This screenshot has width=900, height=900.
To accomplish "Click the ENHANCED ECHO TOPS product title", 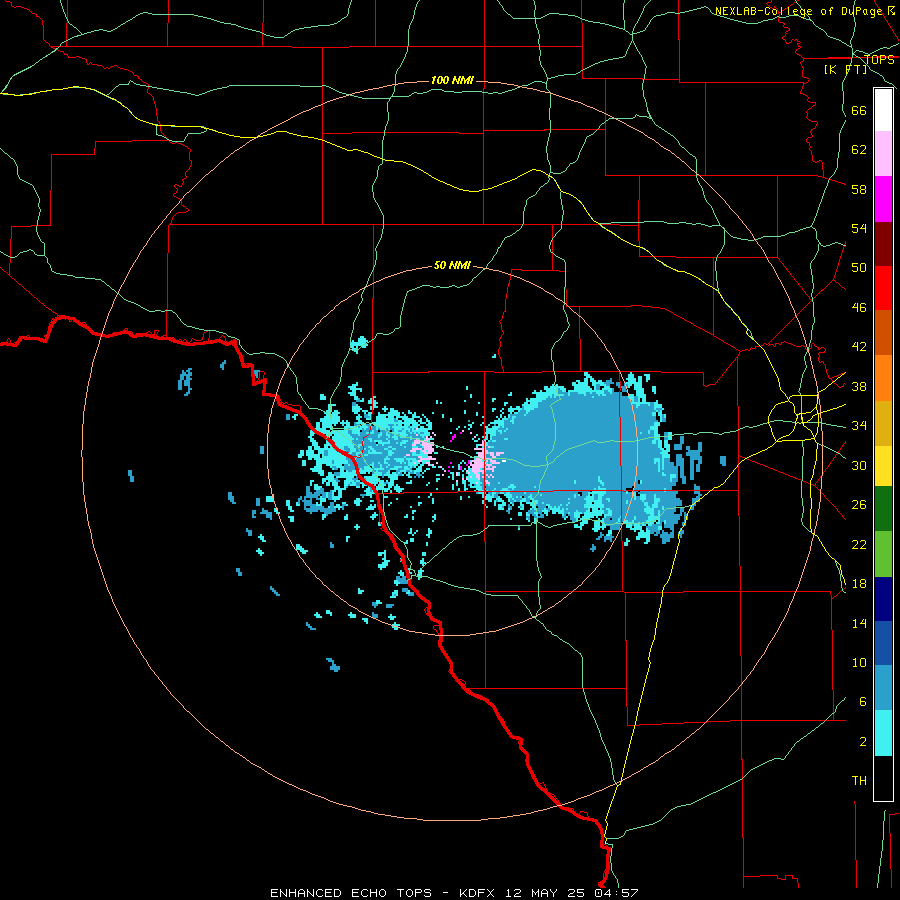I will (x=350, y=893).
